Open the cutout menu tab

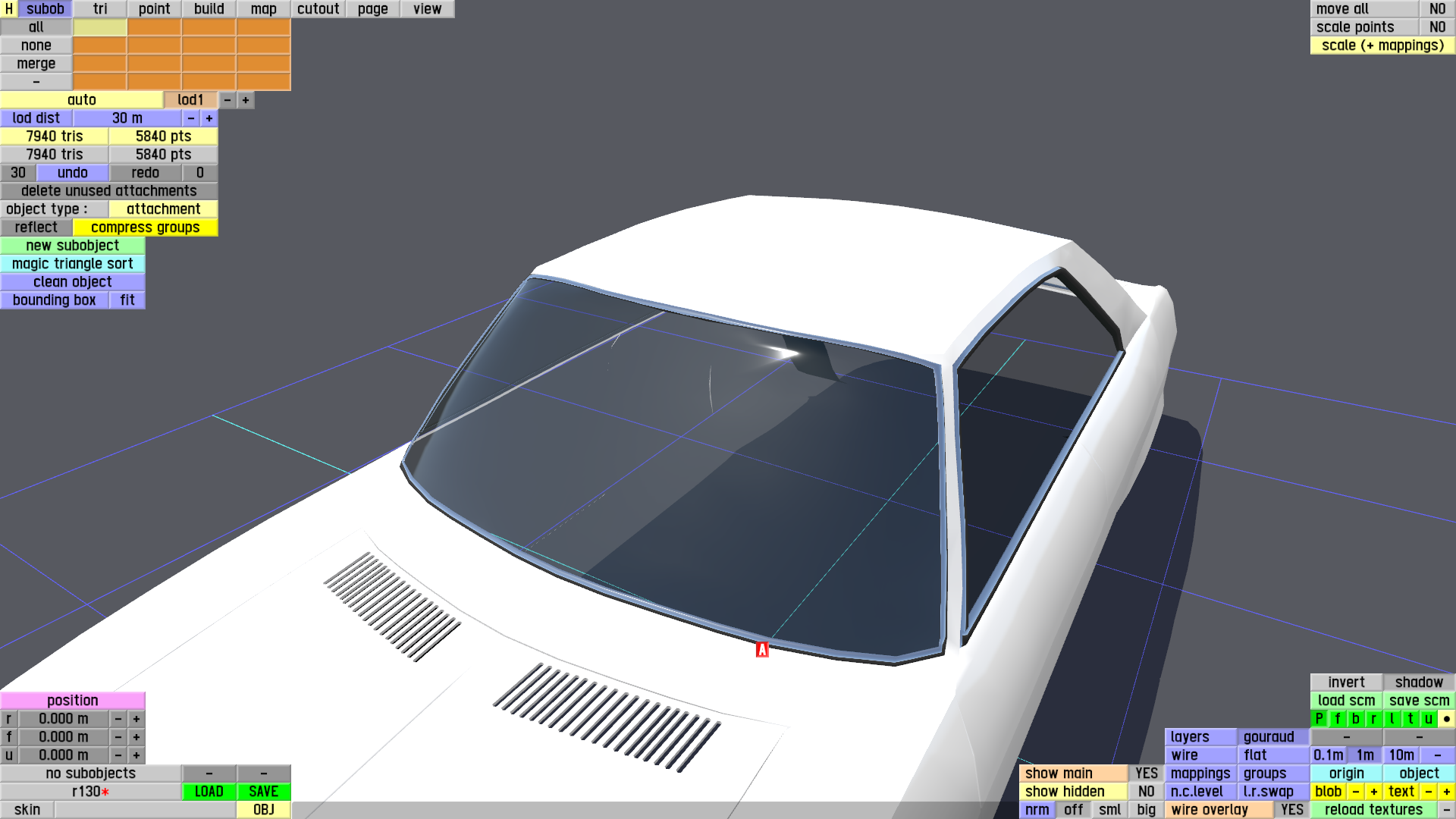[x=318, y=9]
